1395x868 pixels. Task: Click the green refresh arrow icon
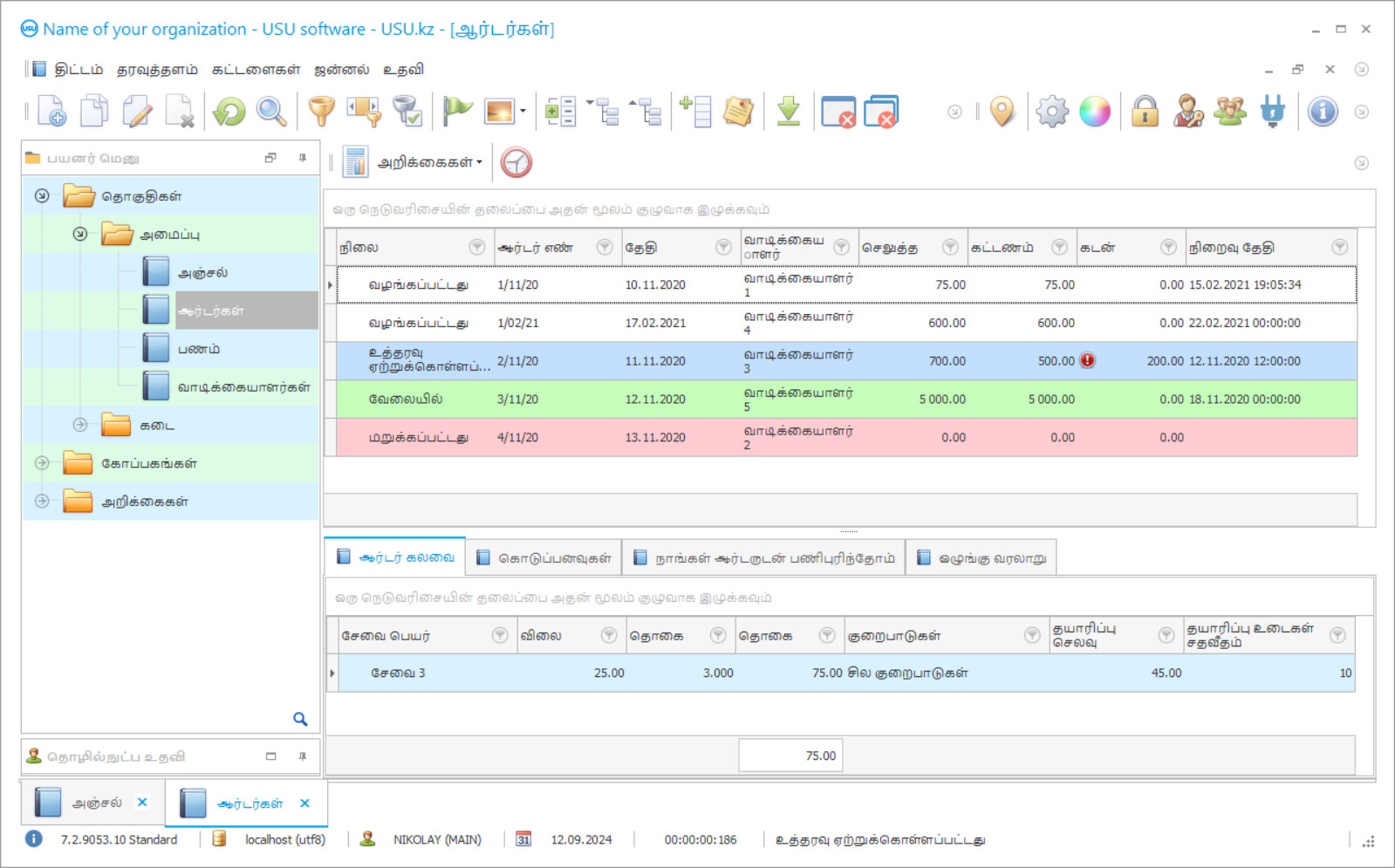pyautogui.click(x=229, y=112)
